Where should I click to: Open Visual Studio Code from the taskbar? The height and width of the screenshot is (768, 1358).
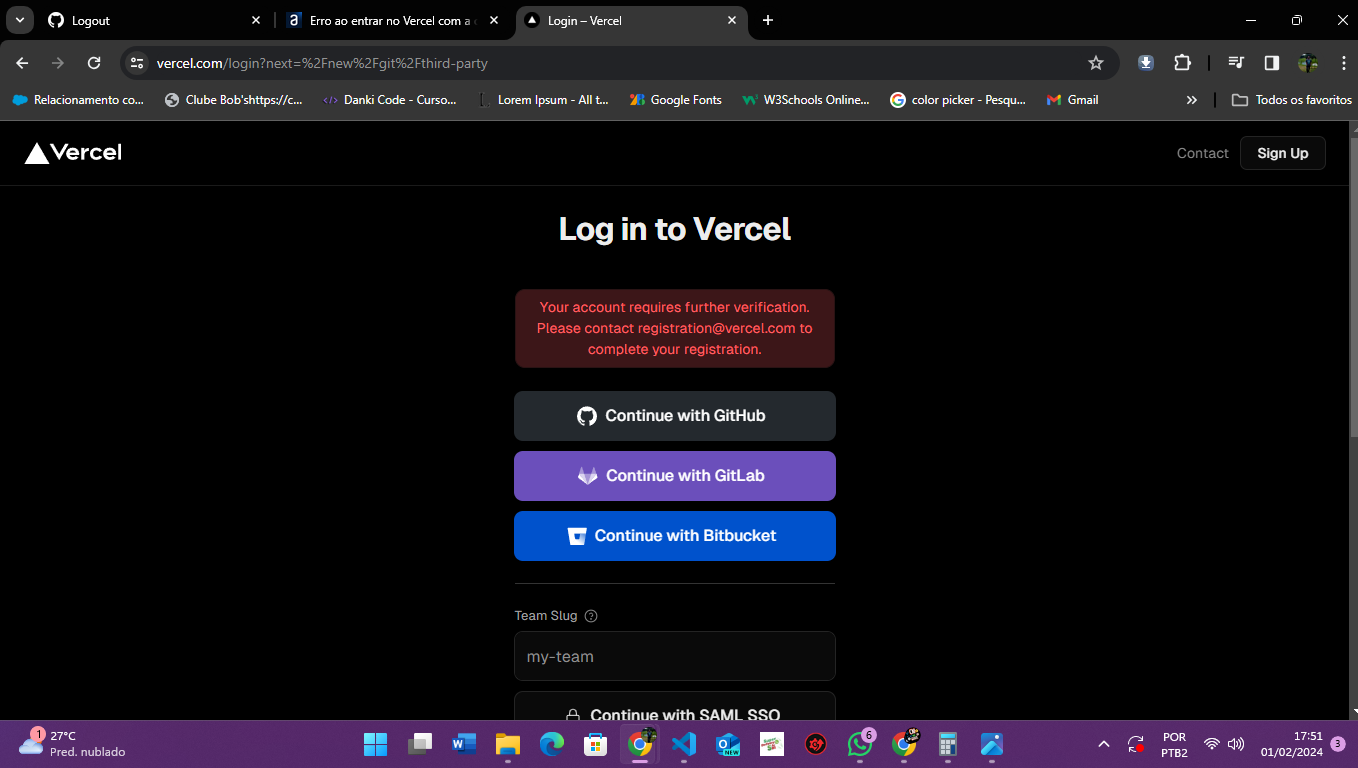[x=684, y=744]
